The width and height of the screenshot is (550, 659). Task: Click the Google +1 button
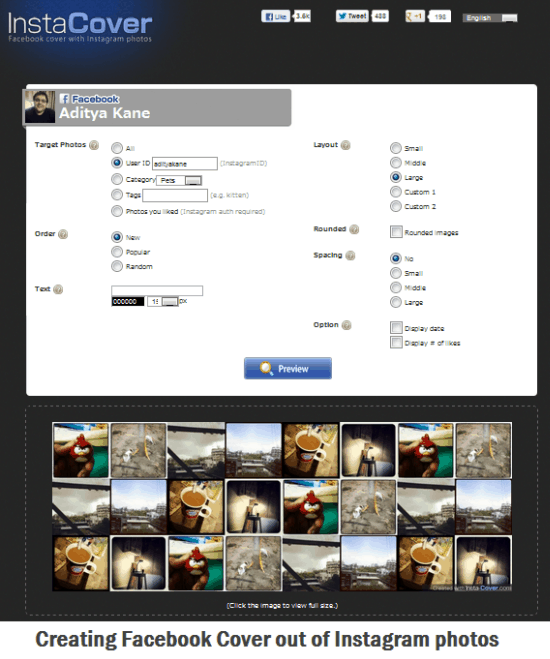(415, 16)
